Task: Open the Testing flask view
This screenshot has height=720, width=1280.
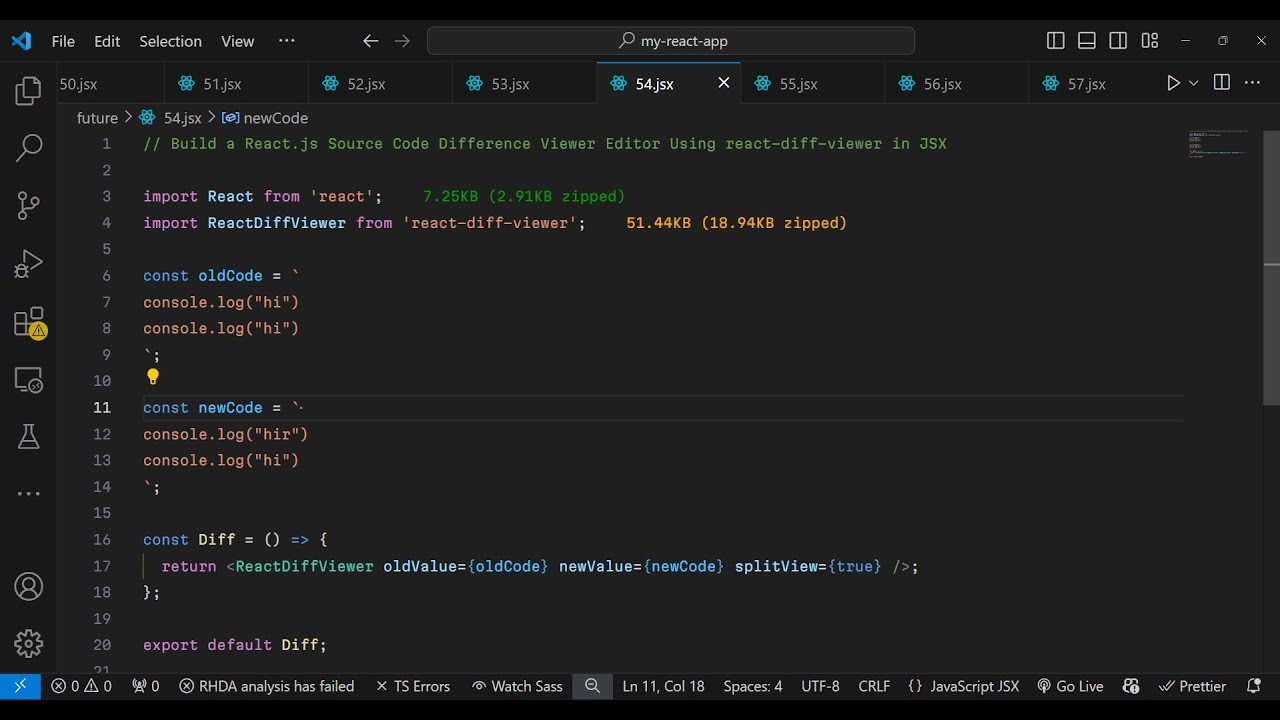Action: click(x=28, y=436)
